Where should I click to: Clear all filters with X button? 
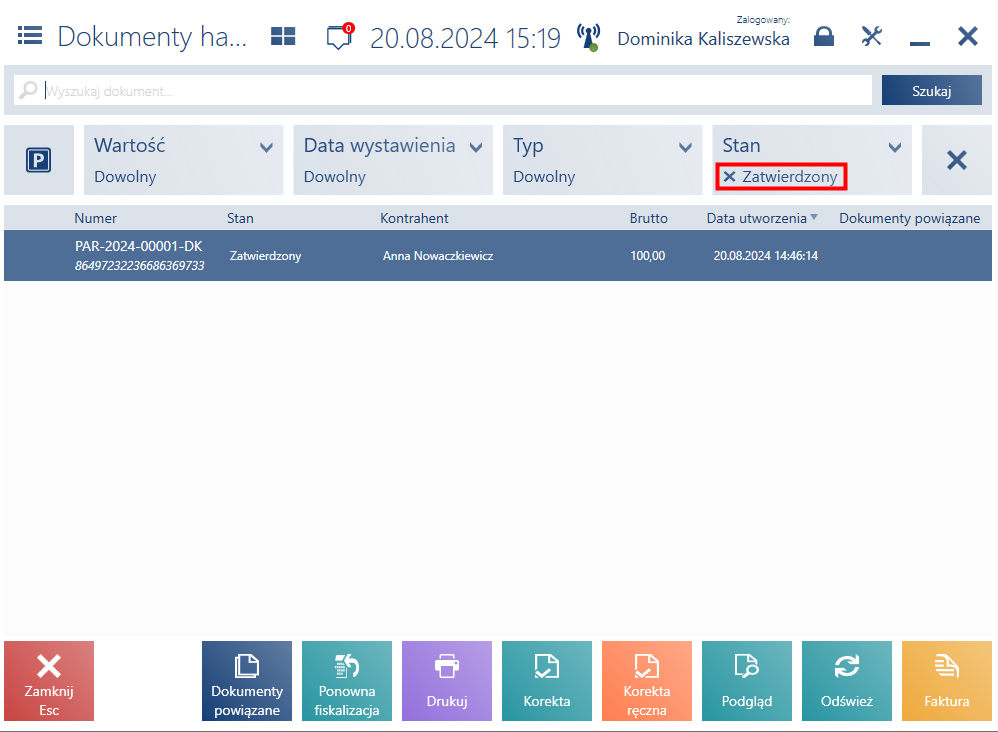[x=957, y=160]
